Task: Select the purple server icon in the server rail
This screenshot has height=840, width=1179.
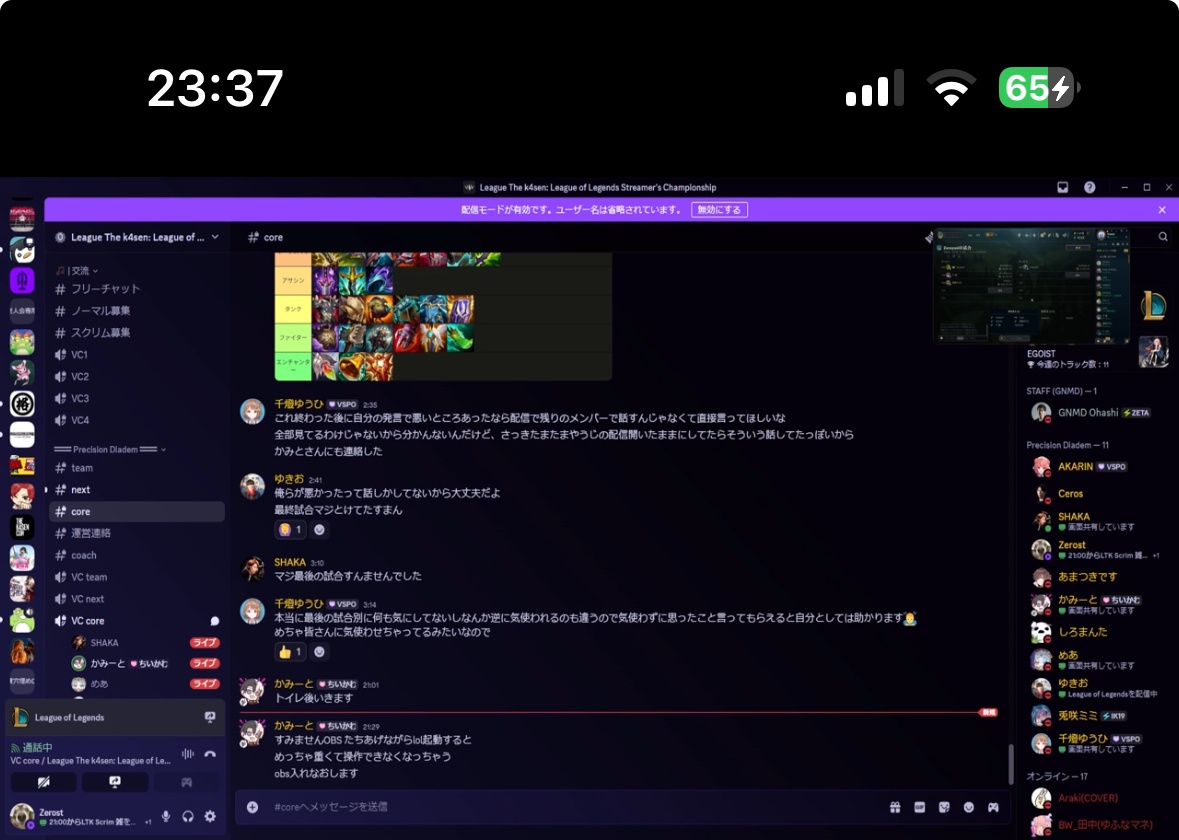Action: tap(22, 281)
